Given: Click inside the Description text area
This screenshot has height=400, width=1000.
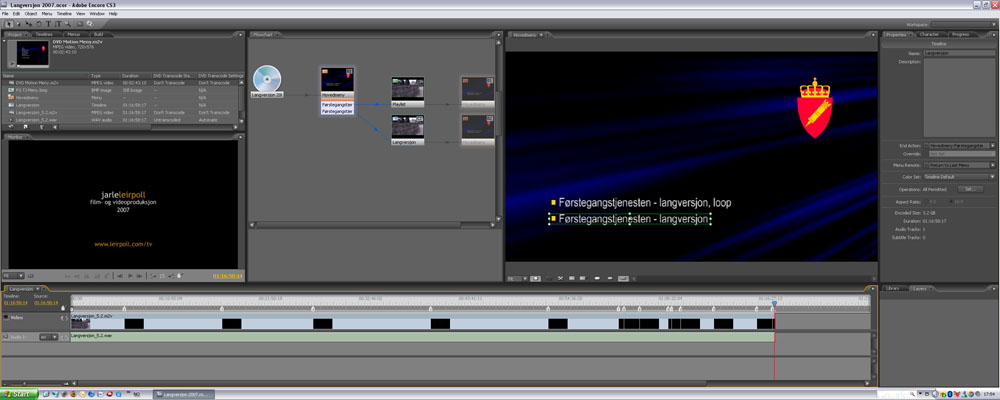Looking at the screenshot, I should click(x=959, y=96).
